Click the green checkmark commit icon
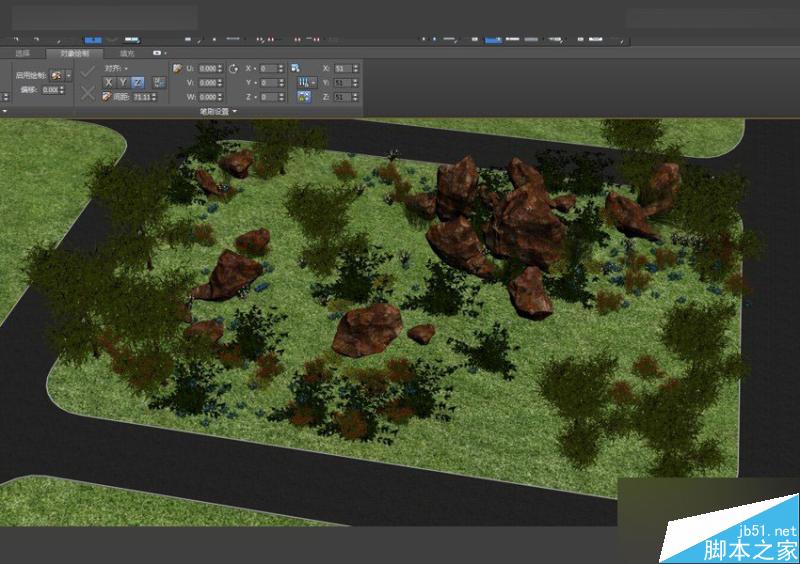 coord(88,70)
